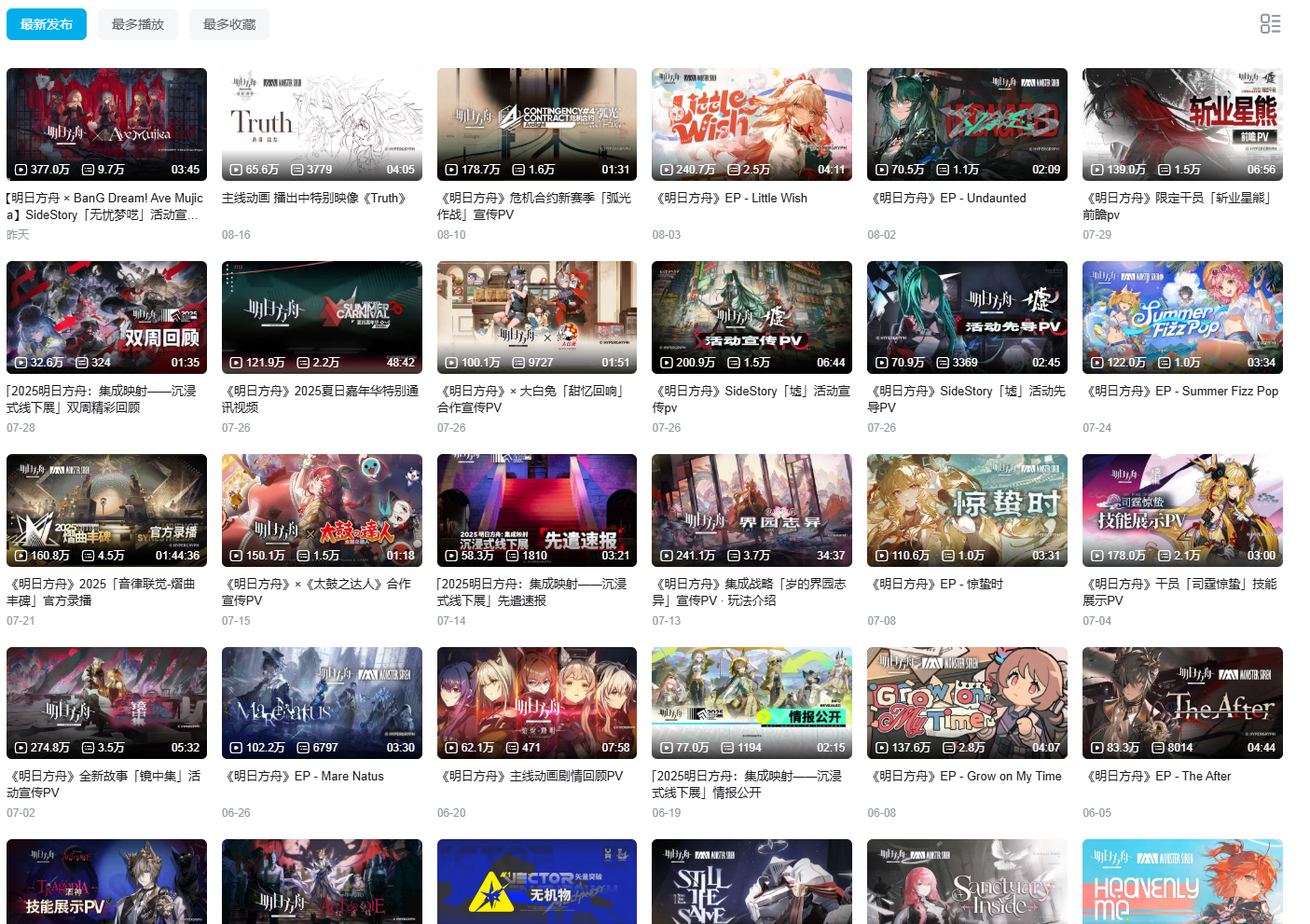Click the 昨天 upload date text
1310x924 pixels.
18,235
